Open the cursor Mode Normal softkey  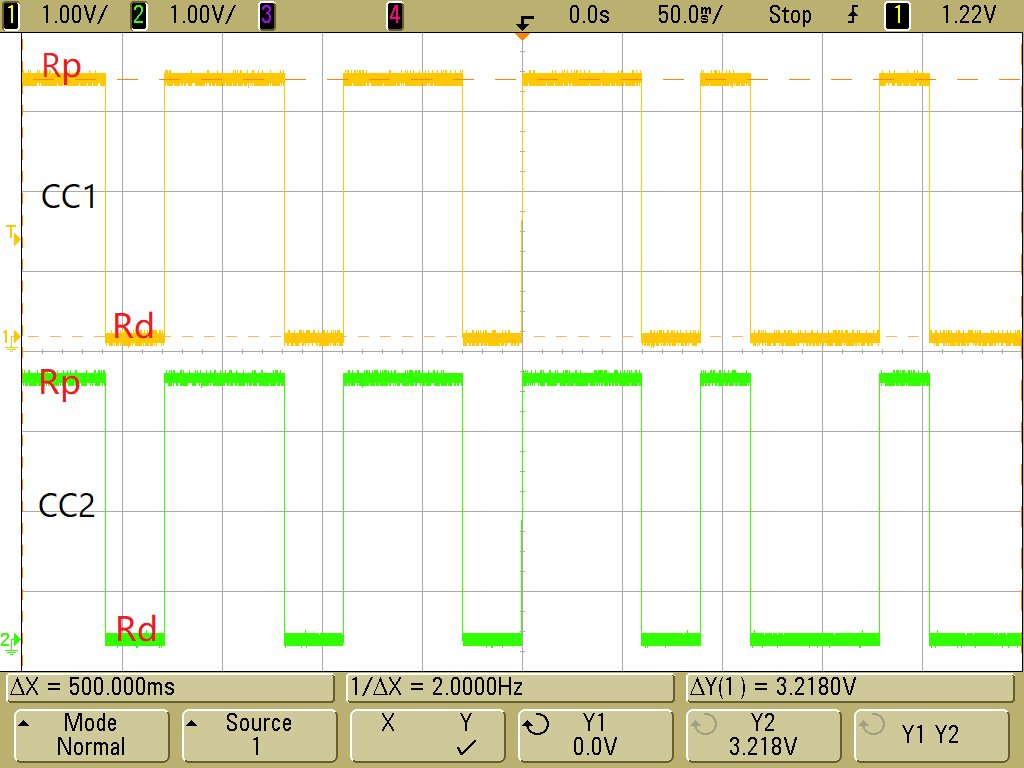click(x=91, y=735)
